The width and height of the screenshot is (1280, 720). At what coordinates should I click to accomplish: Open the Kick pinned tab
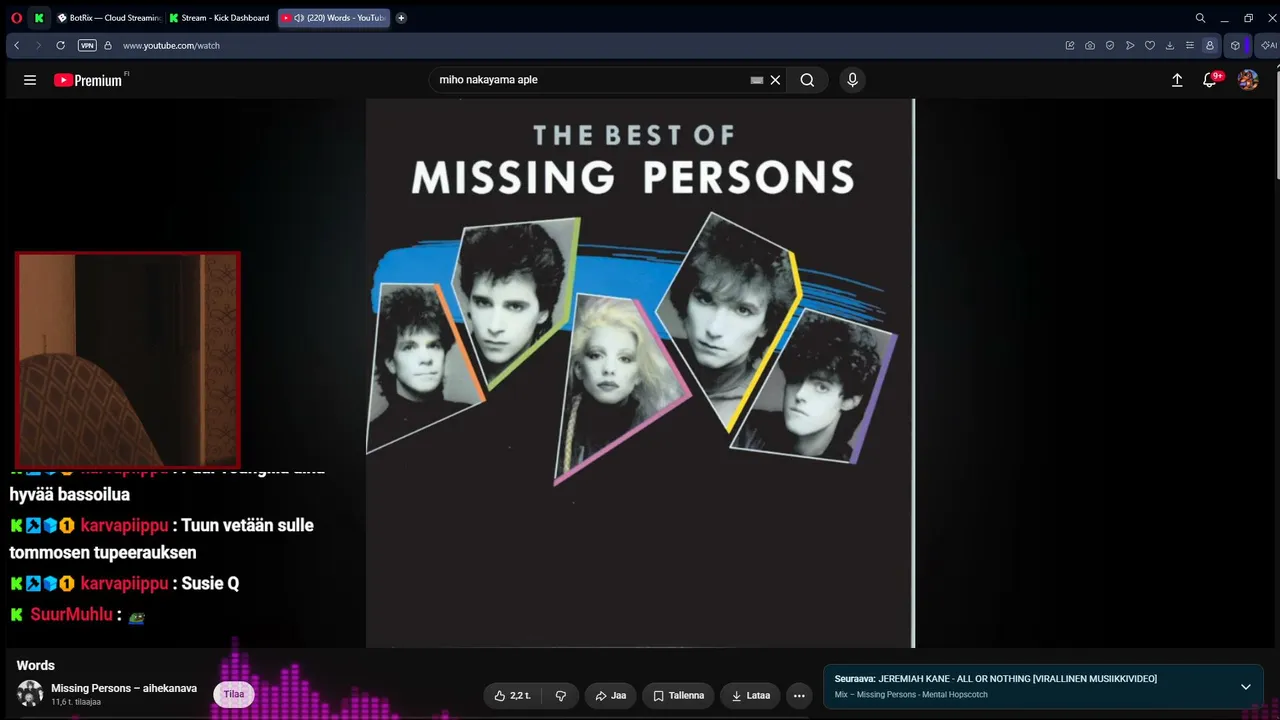click(x=39, y=18)
